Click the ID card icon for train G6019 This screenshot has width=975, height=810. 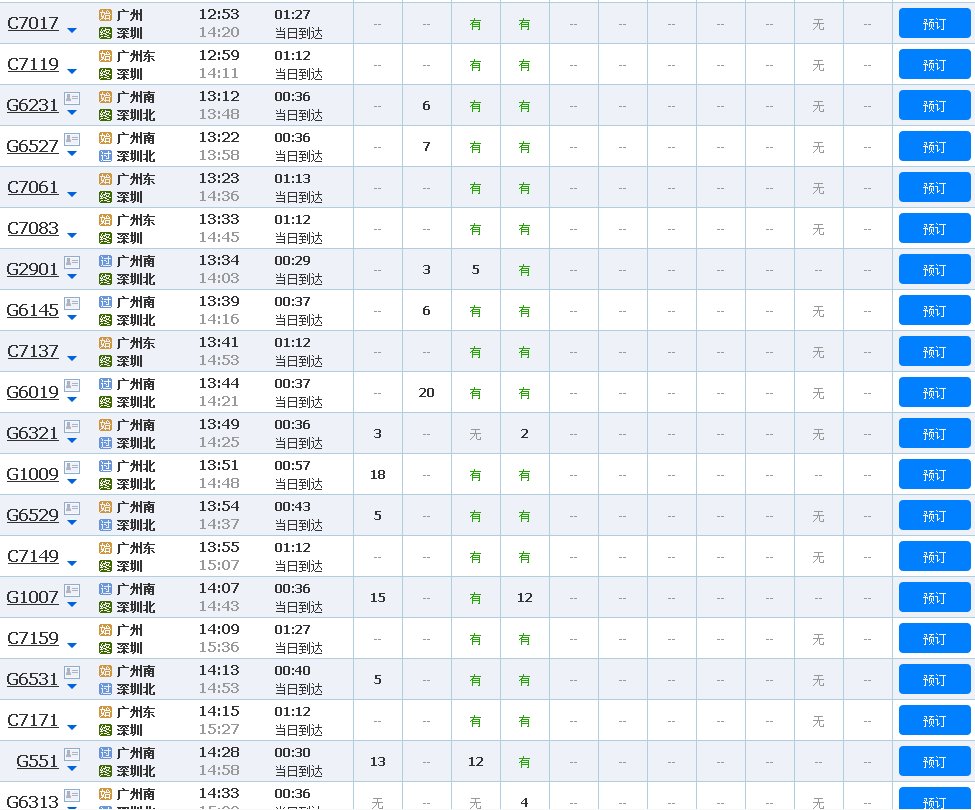[72, 385]
